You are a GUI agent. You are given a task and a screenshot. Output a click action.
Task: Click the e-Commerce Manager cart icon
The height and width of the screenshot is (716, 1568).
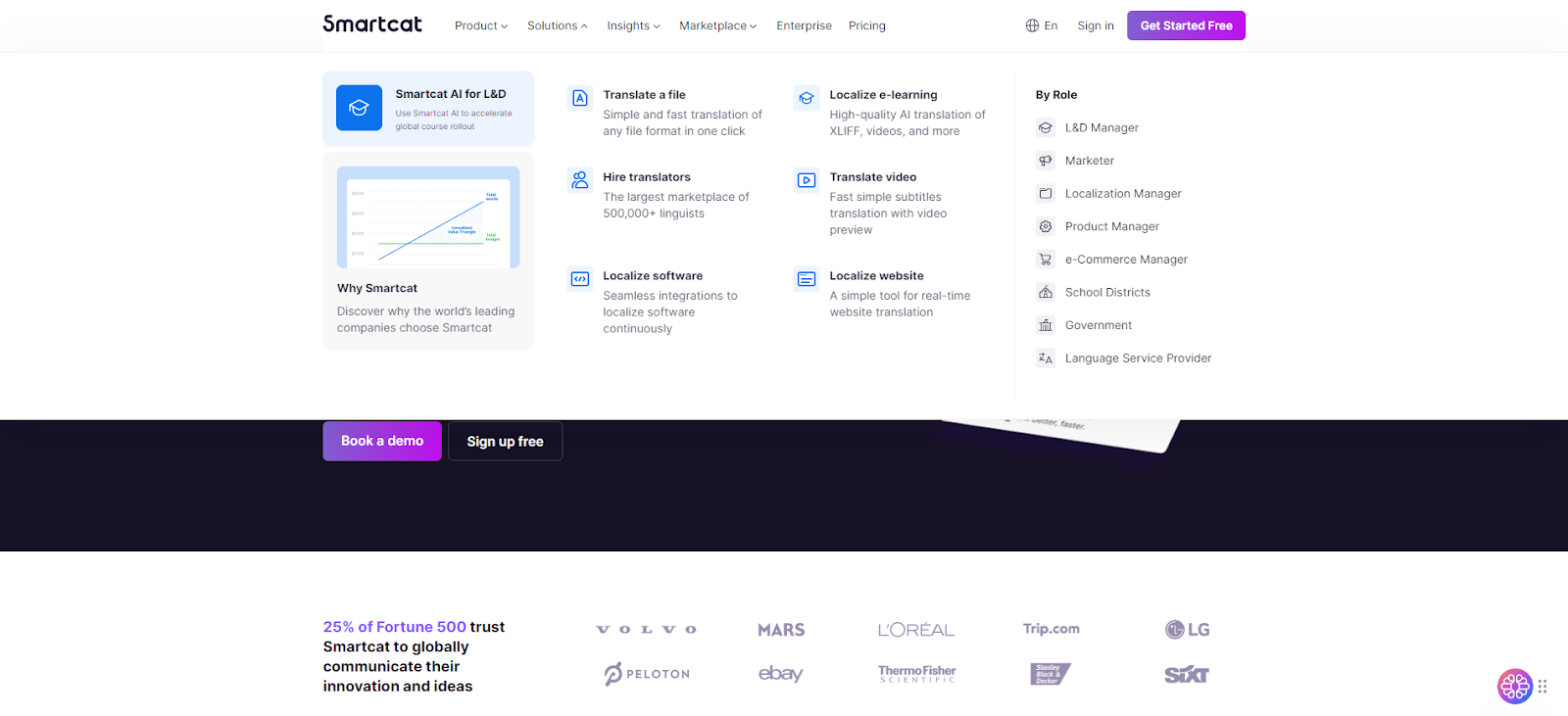[x=1046, y=260]
